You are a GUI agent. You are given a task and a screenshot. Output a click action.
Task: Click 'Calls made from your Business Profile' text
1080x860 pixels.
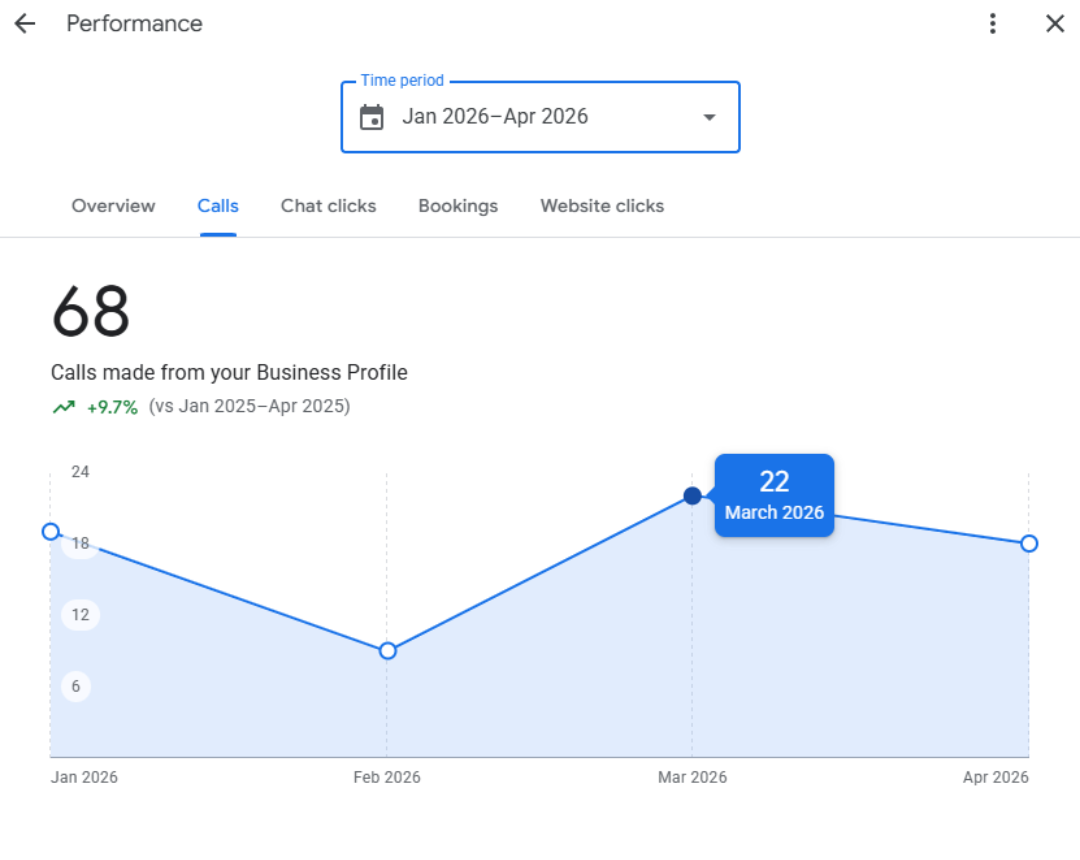tap(229, 373)
